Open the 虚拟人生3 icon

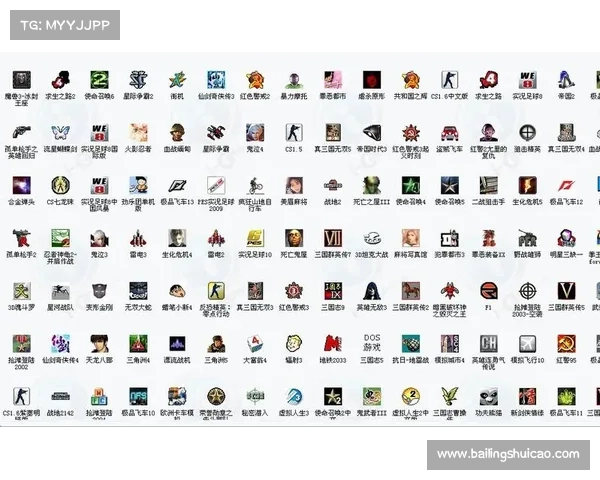pos(294,397)
